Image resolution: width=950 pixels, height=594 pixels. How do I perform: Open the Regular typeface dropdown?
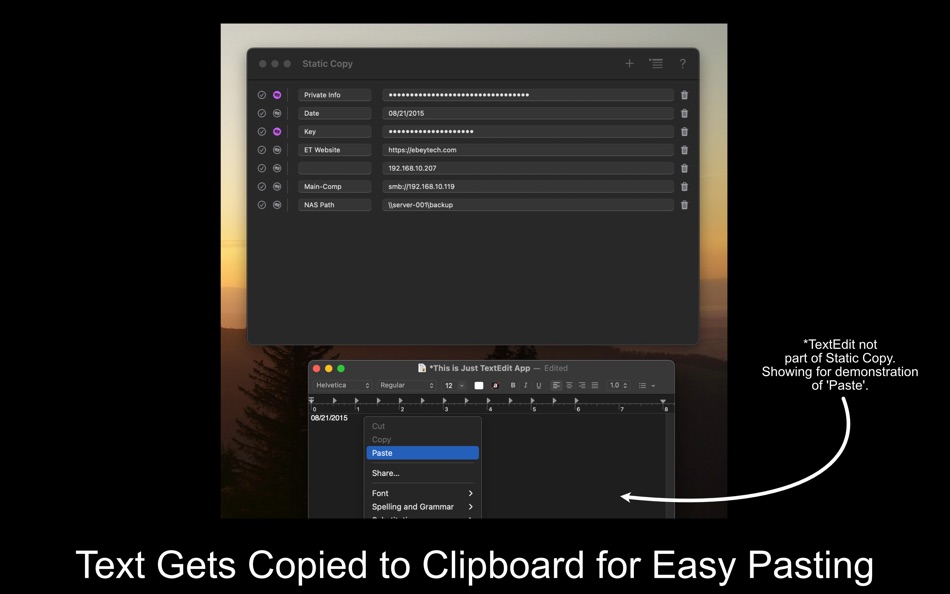(407, 385)
